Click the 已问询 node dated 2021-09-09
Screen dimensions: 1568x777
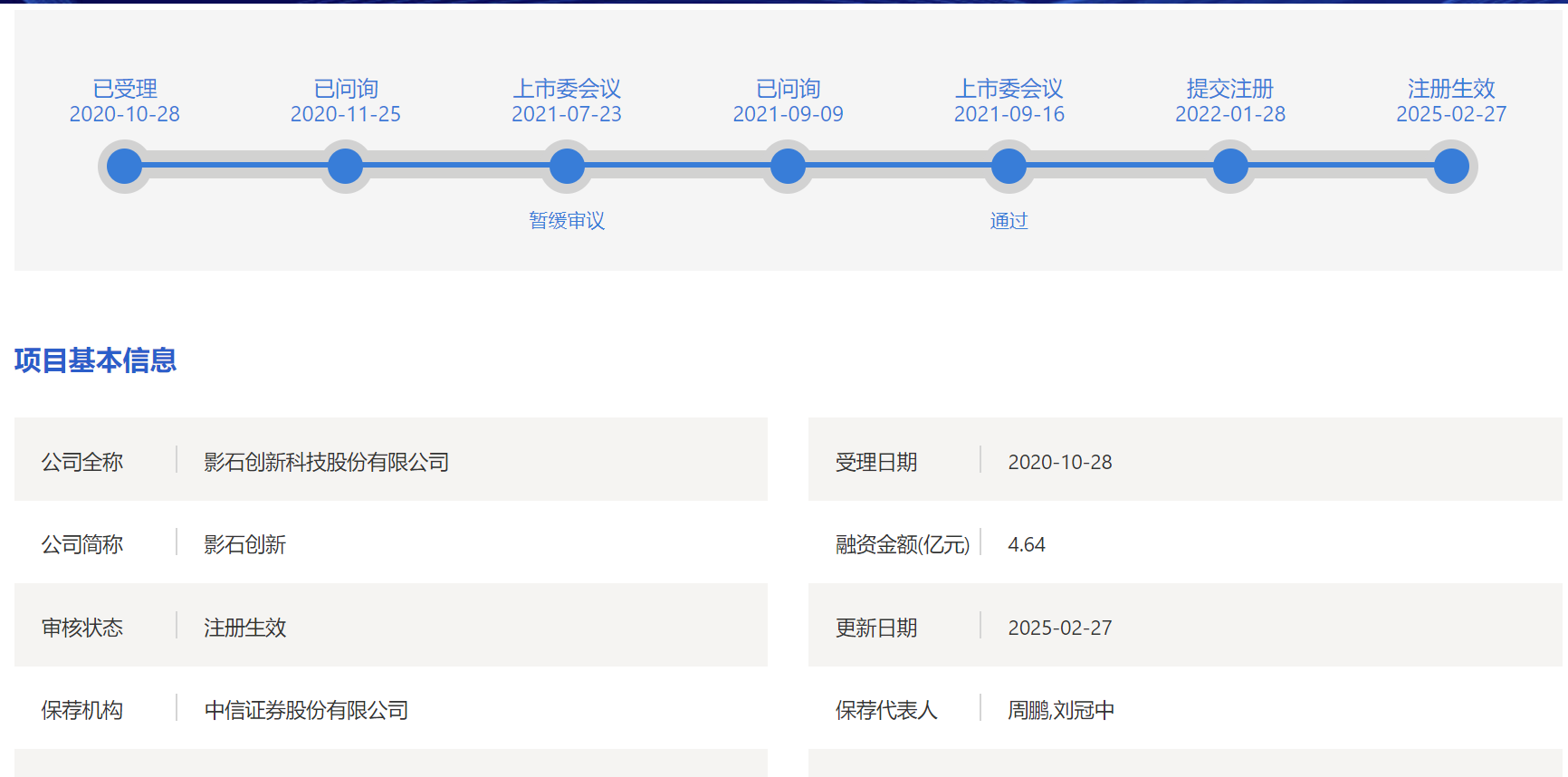[x=788, y=167]
